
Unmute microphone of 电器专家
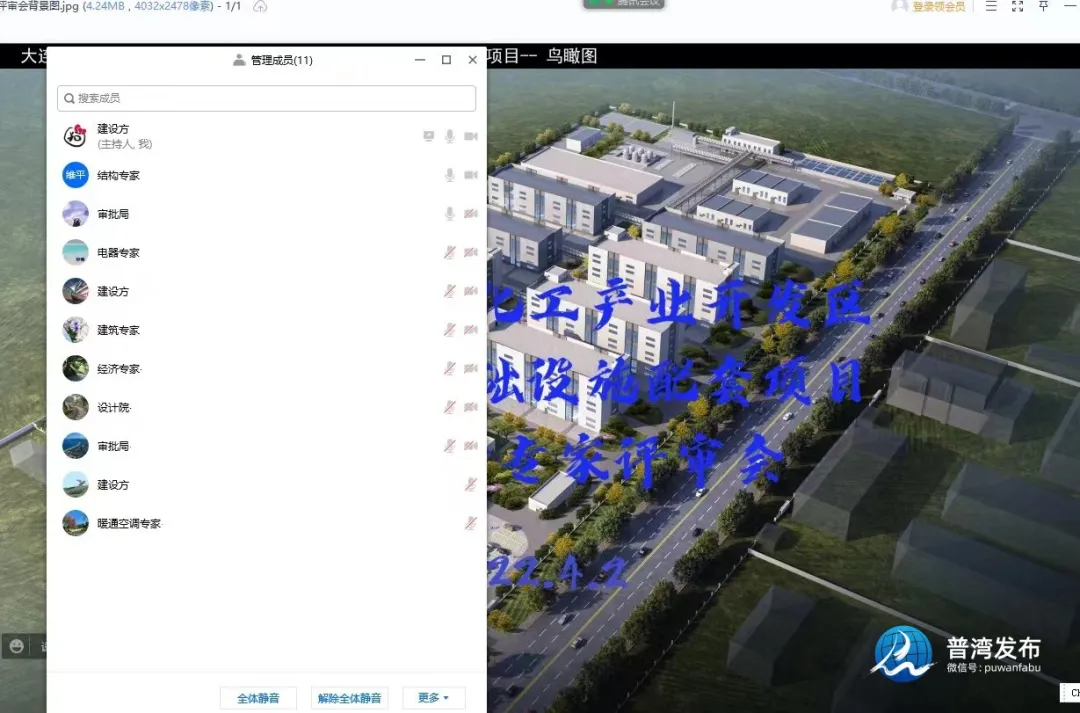[x=450, y=252]
